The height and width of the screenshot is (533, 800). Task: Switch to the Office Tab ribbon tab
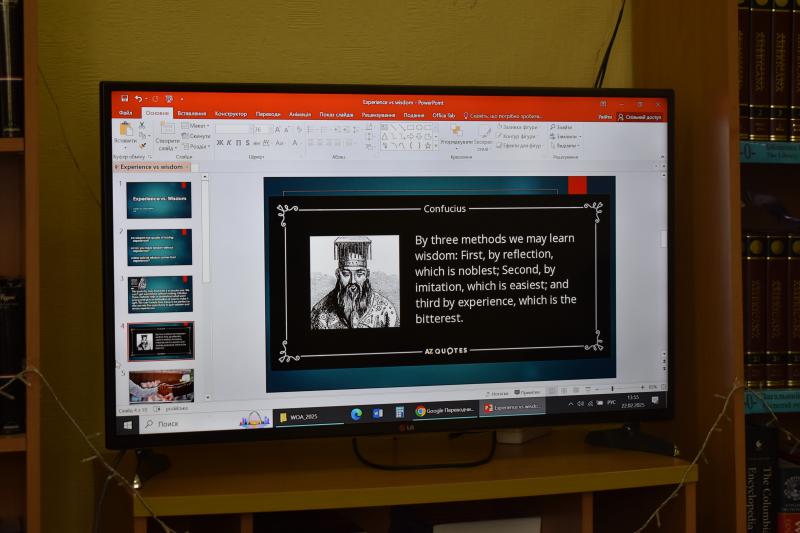[x=443, y=116]
